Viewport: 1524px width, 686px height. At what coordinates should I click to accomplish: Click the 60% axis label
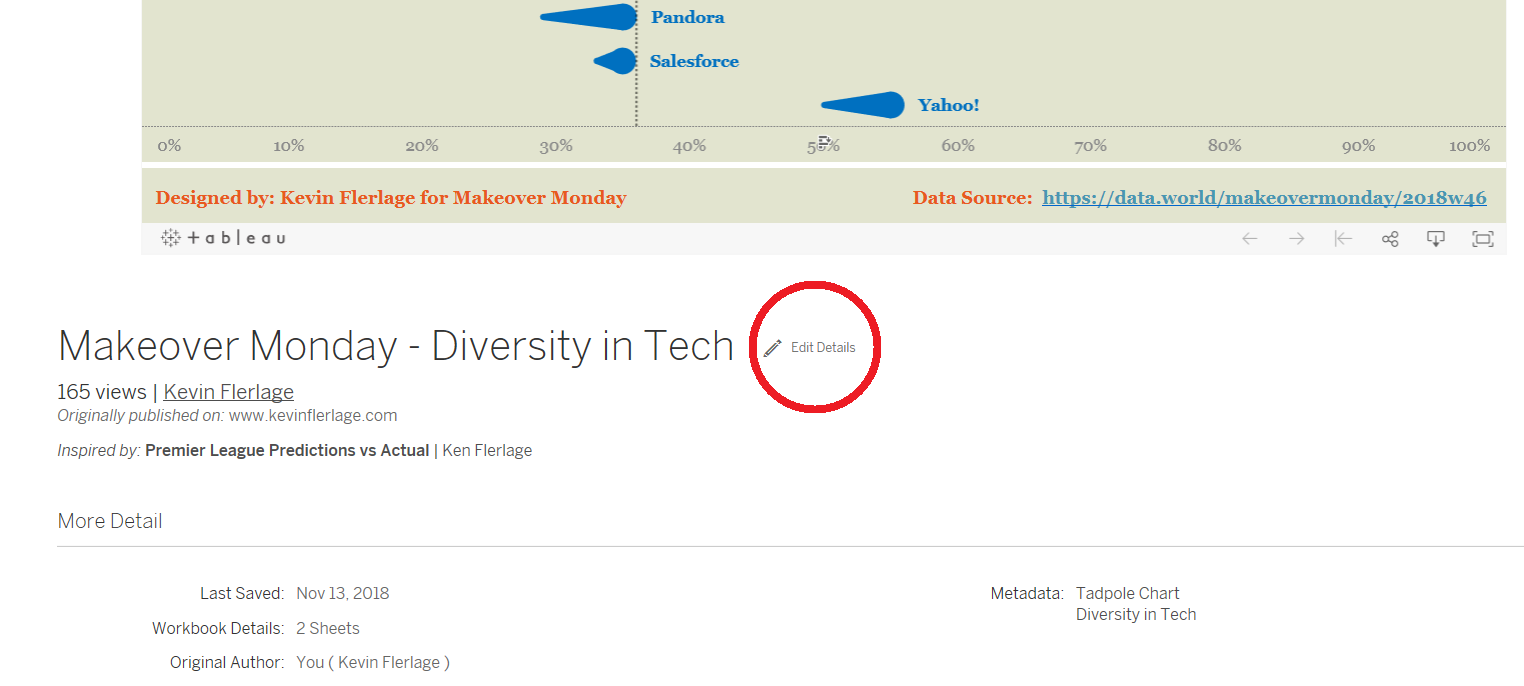[958, 146]
